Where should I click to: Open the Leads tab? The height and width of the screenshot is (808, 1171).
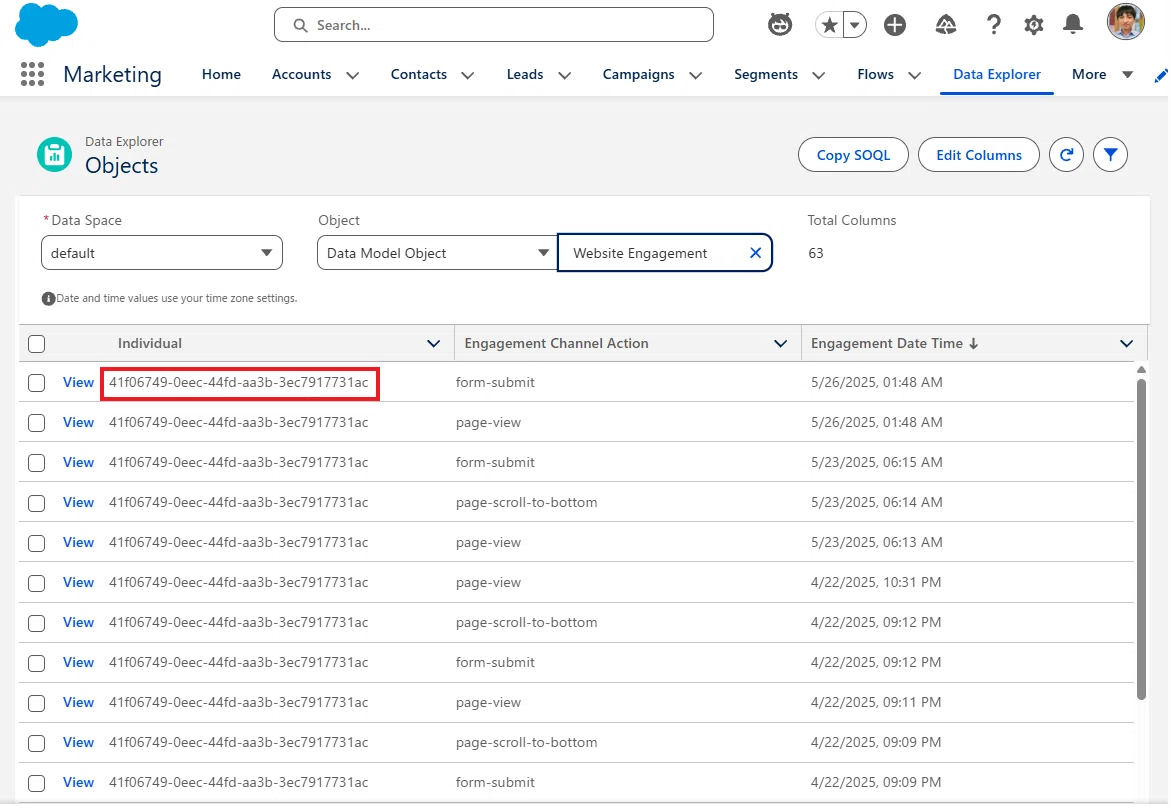pos(525,74)
